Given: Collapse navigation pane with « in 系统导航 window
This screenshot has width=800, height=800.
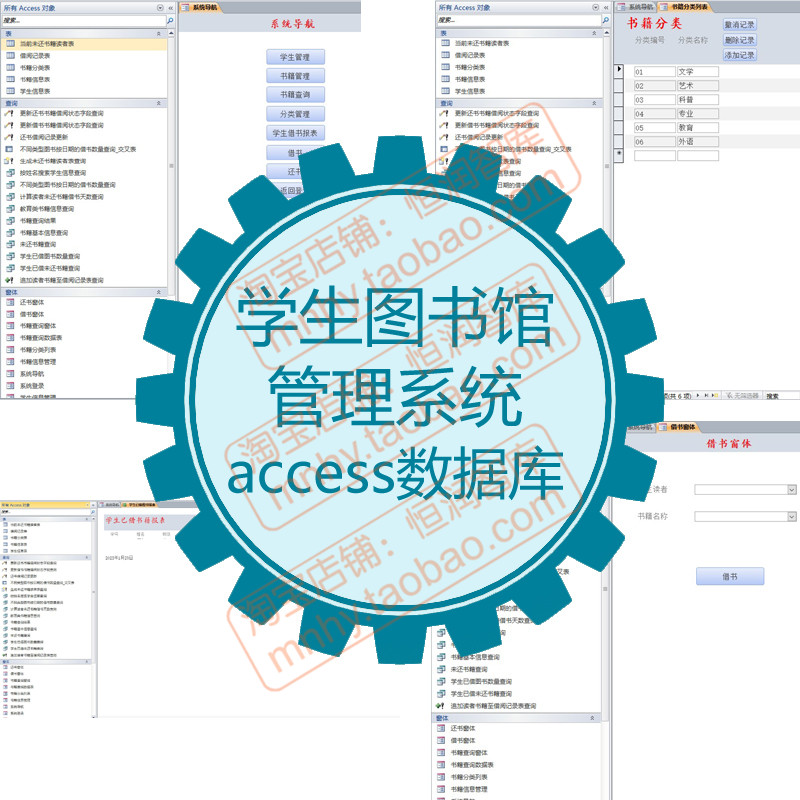Looking at the screenshot, I should point(171,8).
